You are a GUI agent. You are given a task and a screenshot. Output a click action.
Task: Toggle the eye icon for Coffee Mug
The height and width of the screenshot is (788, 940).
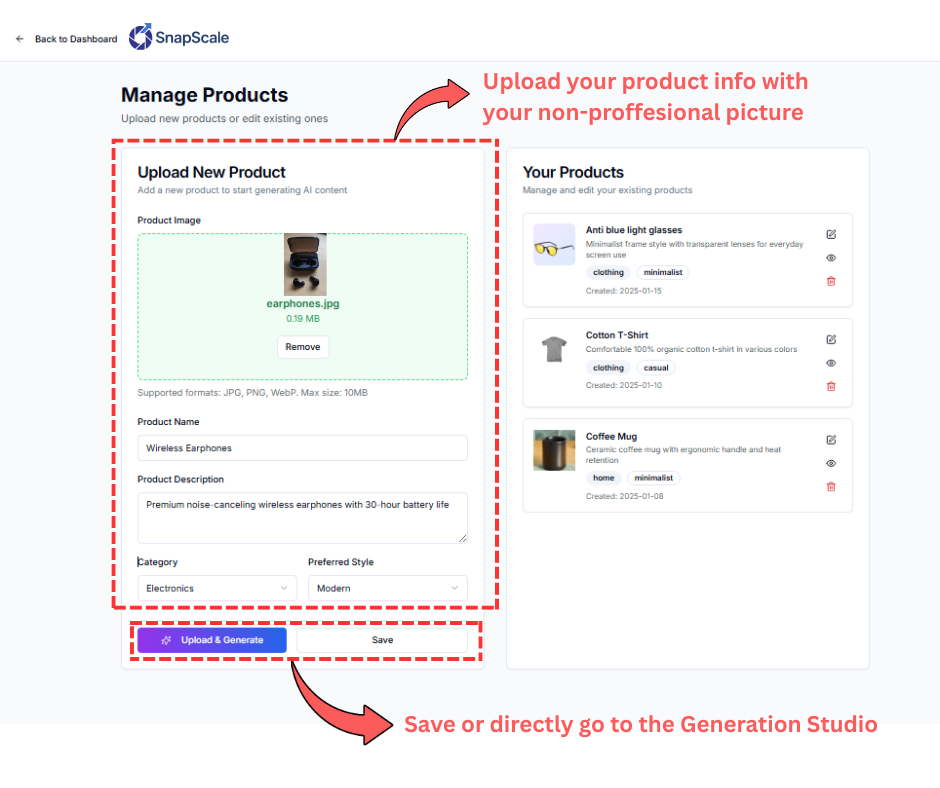[830, 463]
